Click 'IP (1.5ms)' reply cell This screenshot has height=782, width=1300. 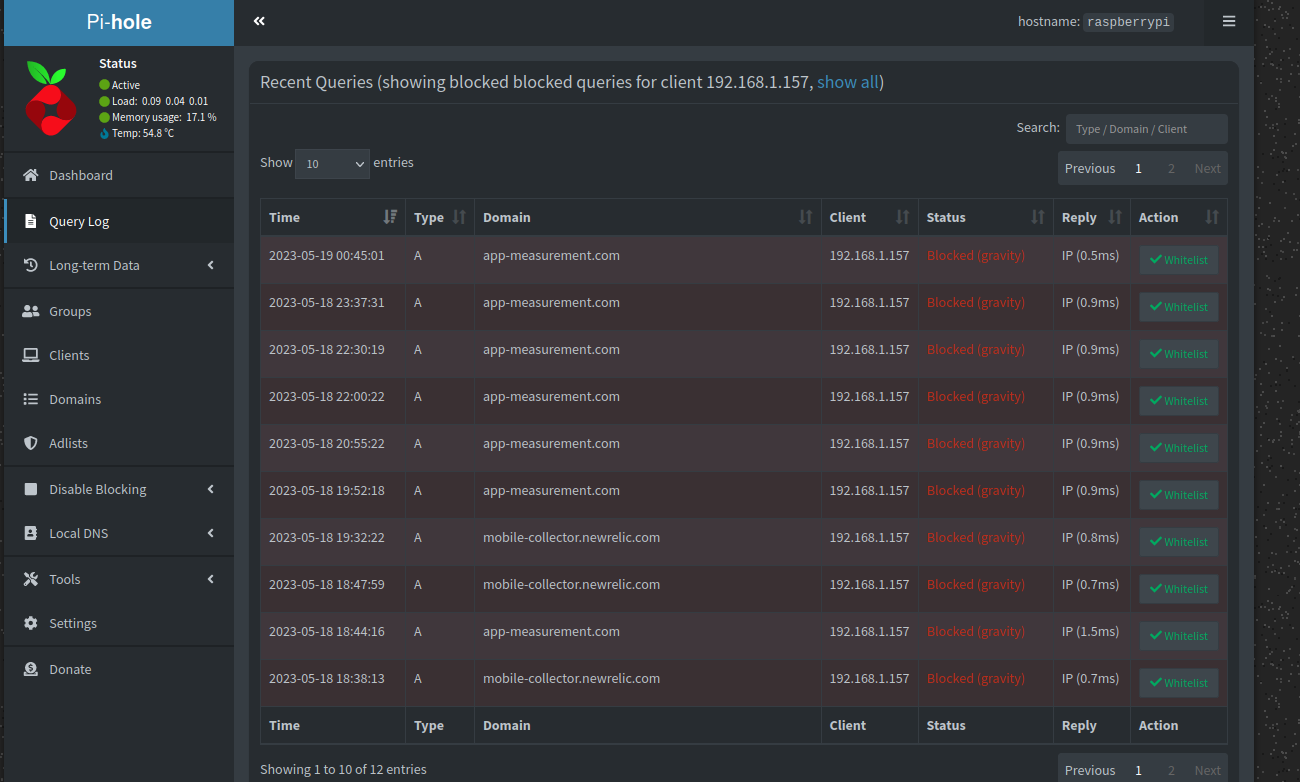pyautogui.click(x=1090, y=631)
